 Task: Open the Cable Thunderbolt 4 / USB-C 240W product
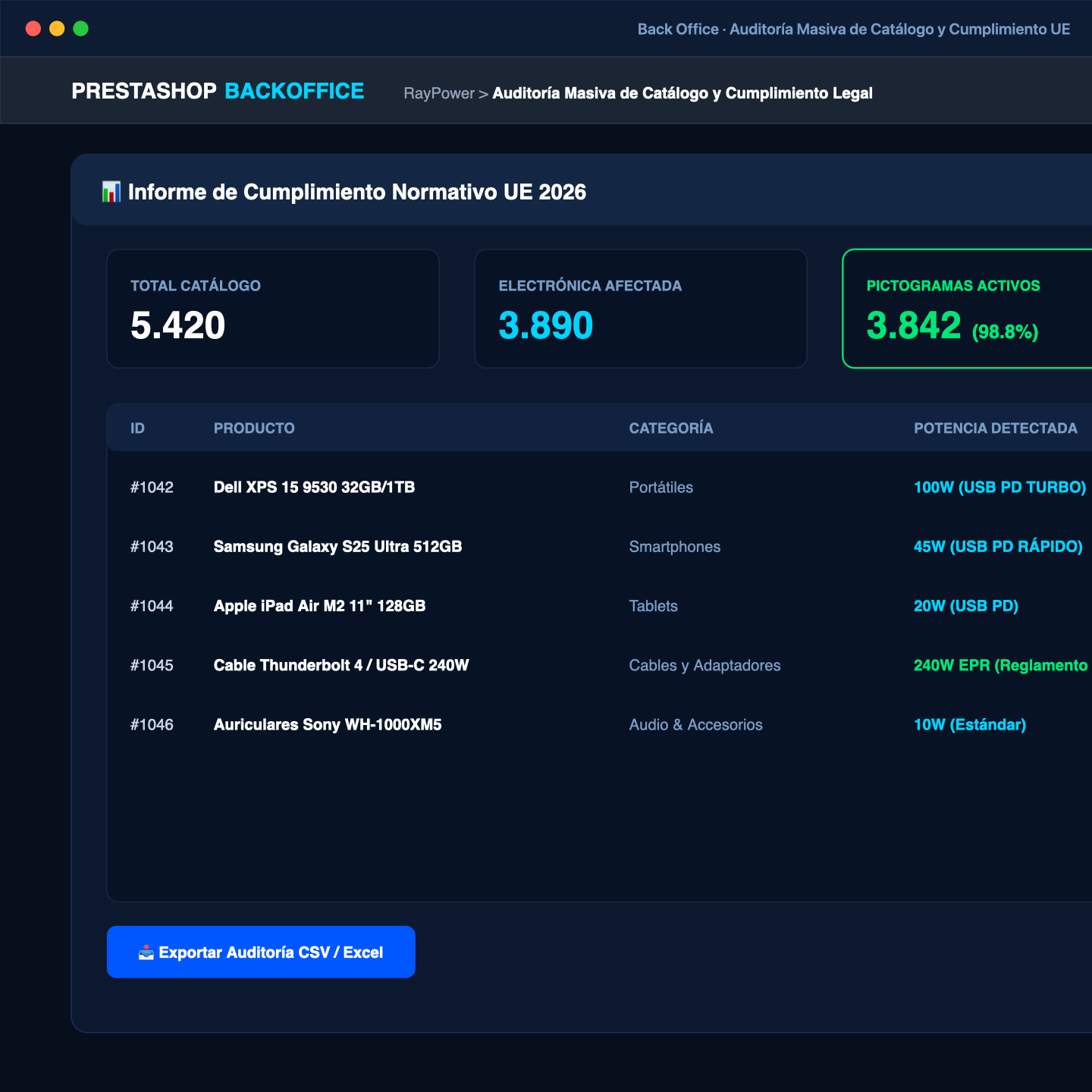(341, 665)
